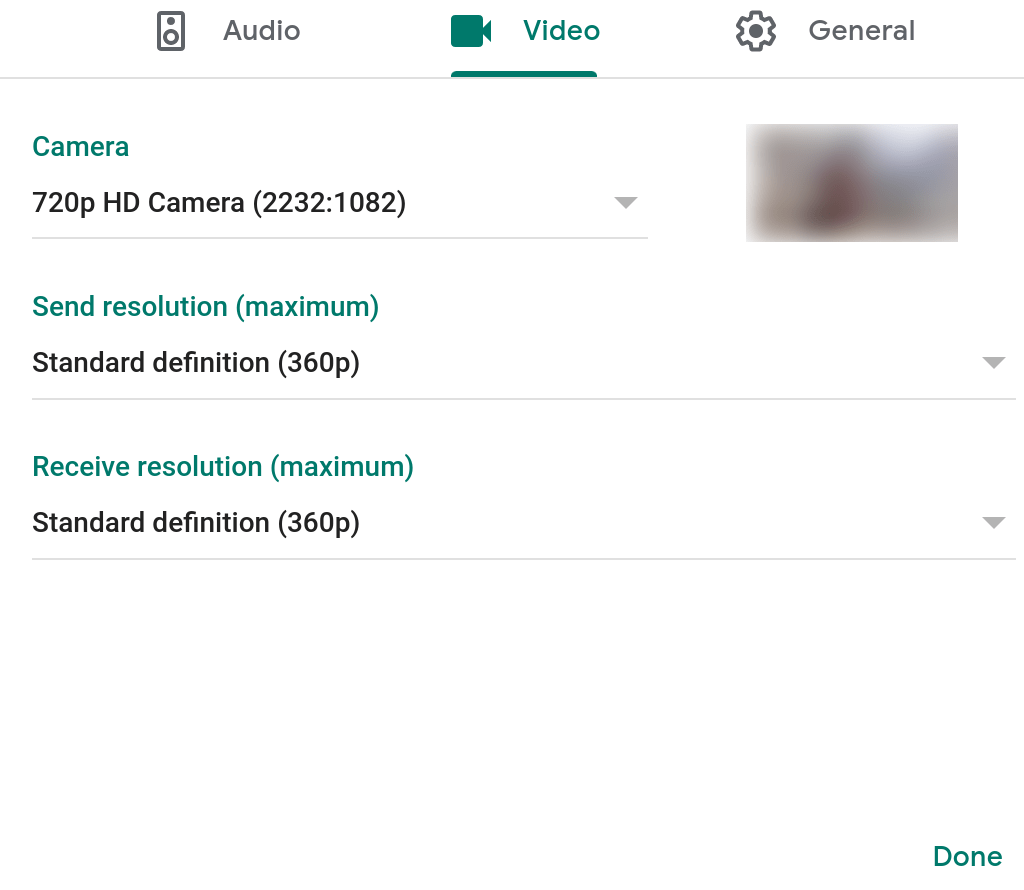Viewport: 1024px width, 890px height.
Task: Click Standard definition (360p) under Send resolution
Action: point(195,362)
